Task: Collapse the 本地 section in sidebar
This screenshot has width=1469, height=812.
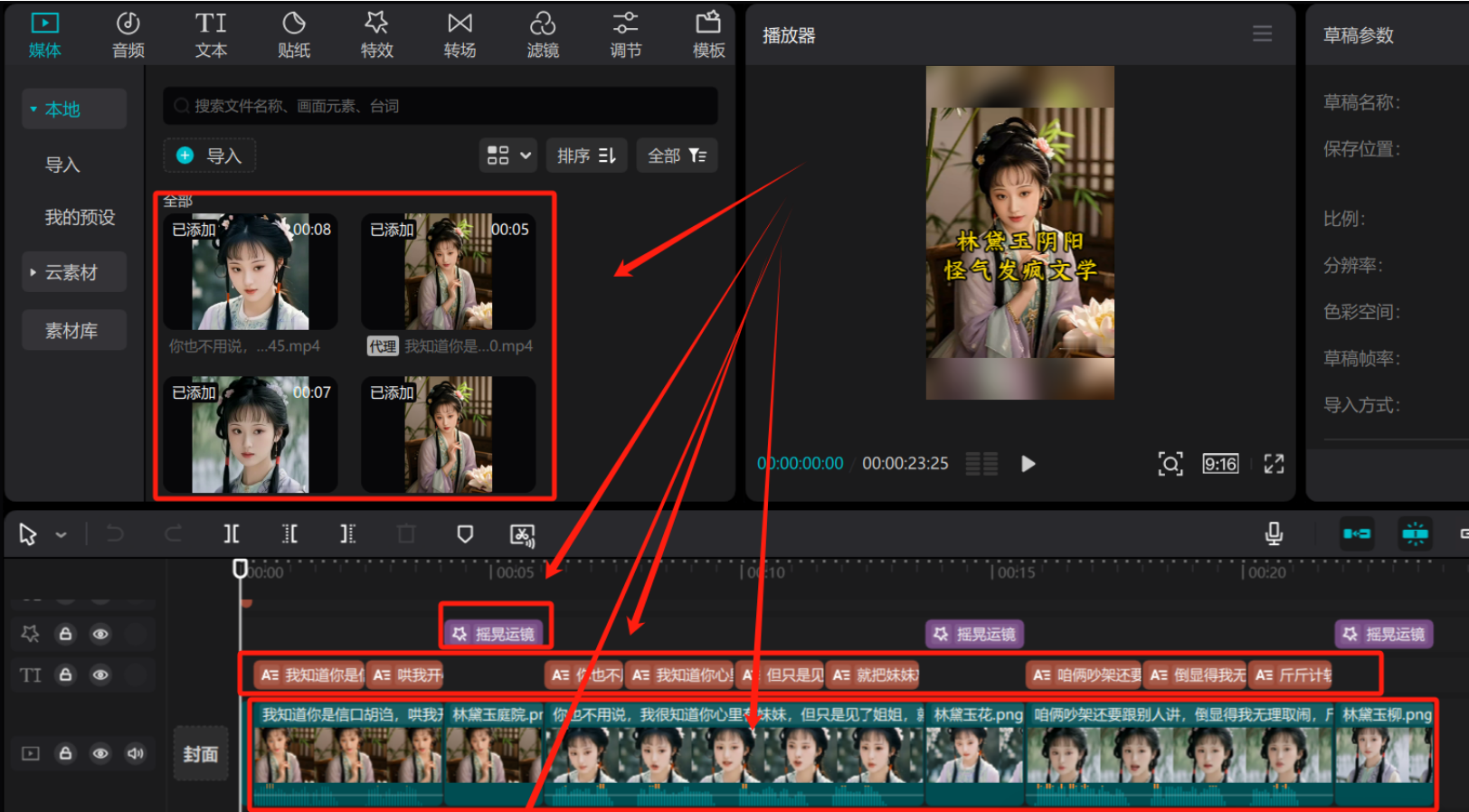Action: 33,109
